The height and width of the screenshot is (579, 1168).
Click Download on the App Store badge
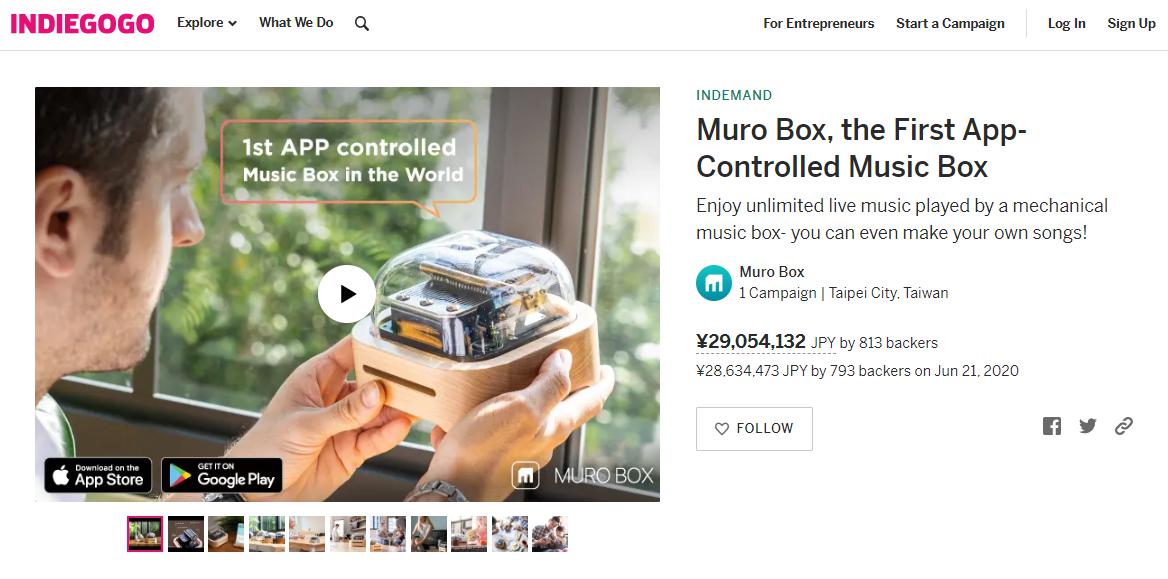coord(98,475)
